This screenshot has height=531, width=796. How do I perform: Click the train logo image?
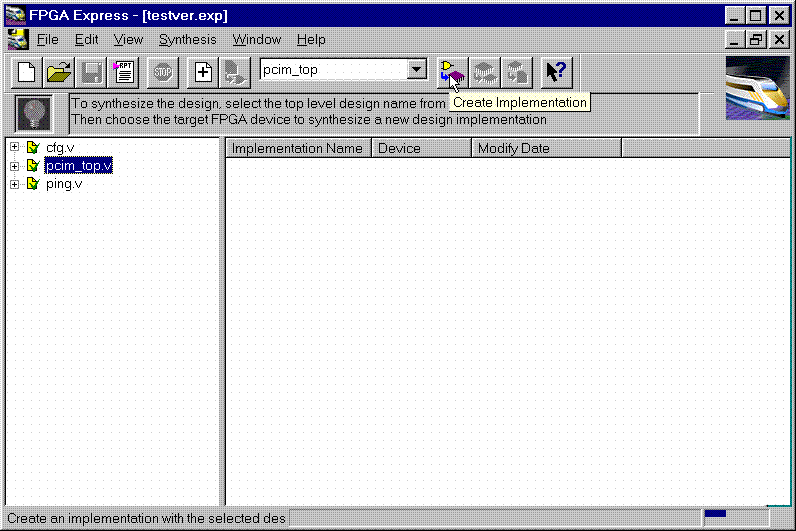757,88
